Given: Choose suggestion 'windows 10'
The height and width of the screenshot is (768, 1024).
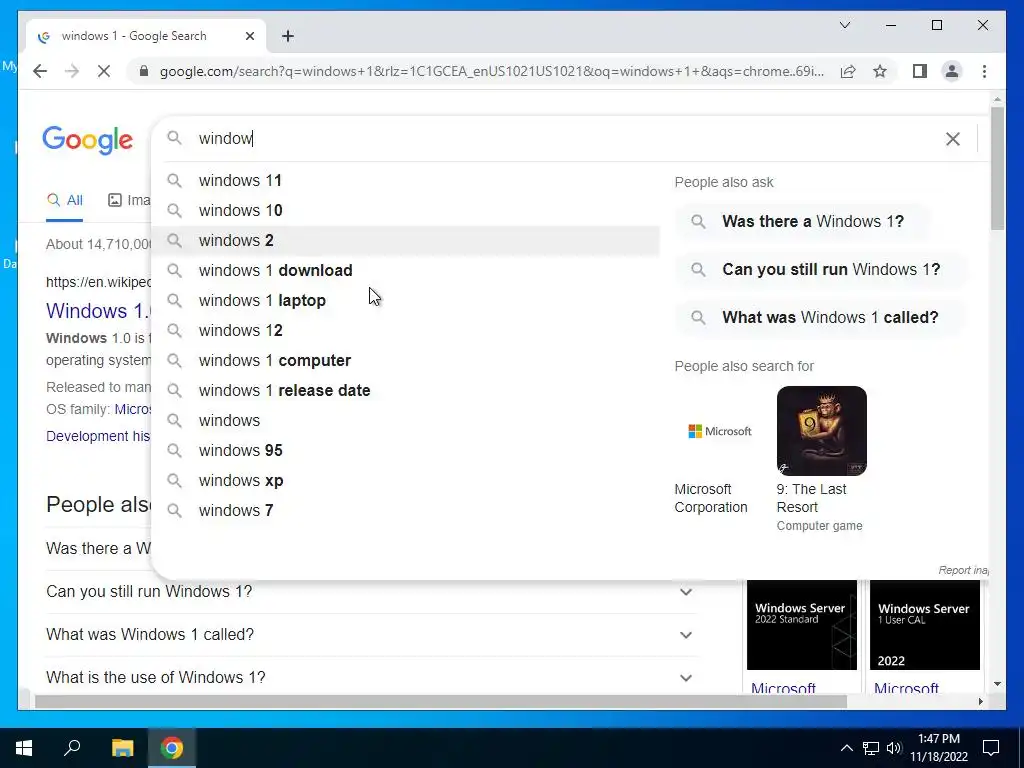Looking at the screenshot, I should (405, 210).
